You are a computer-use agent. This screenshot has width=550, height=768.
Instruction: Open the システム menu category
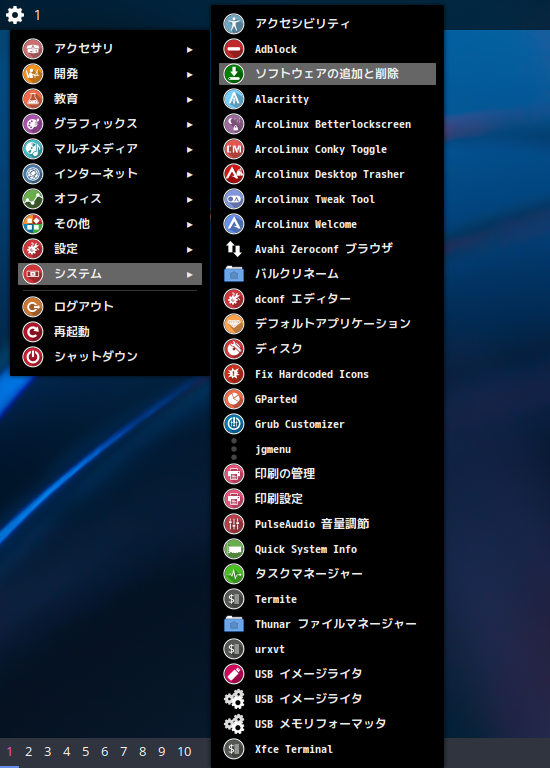[x=110, y=274]
